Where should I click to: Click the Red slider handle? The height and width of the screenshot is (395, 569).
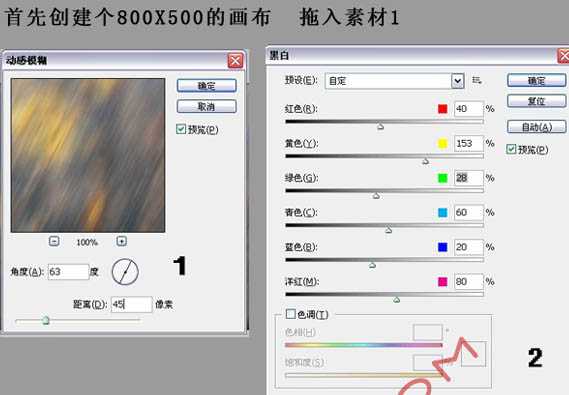click(380, 126)
